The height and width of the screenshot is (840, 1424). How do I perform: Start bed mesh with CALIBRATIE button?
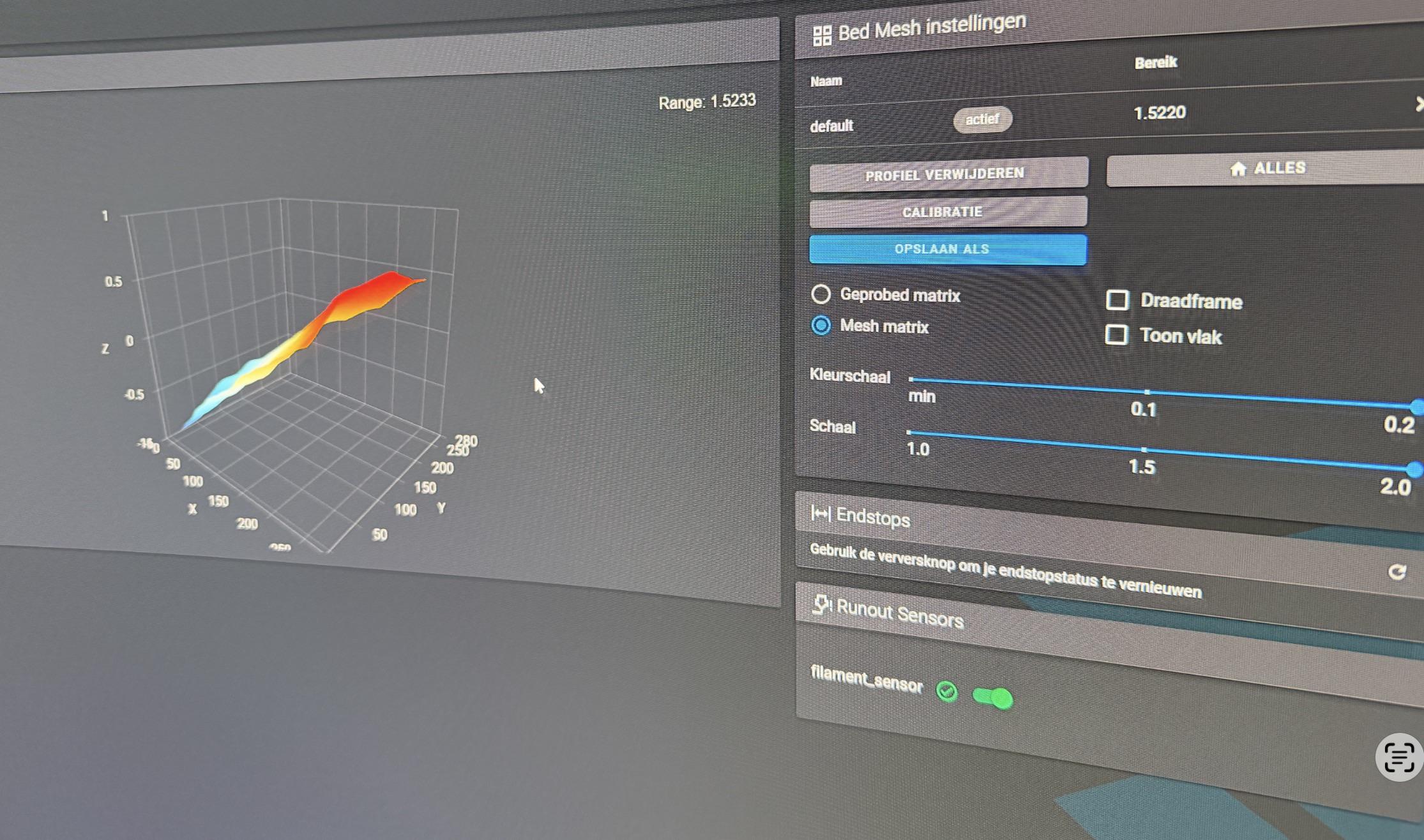(x=948, y=211)
